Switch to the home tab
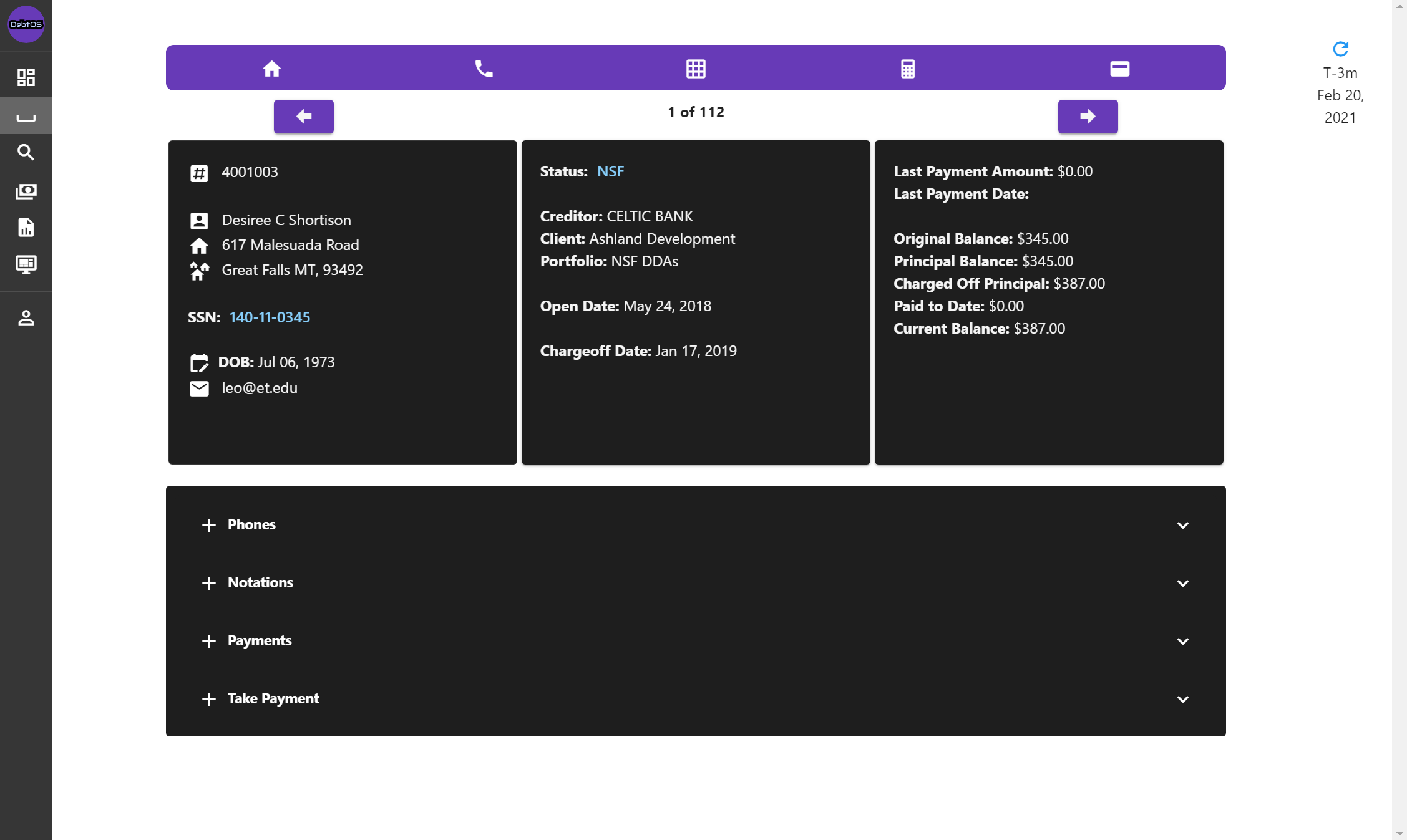The width and height of the screenshot is (1407, 840). [272, 68]
